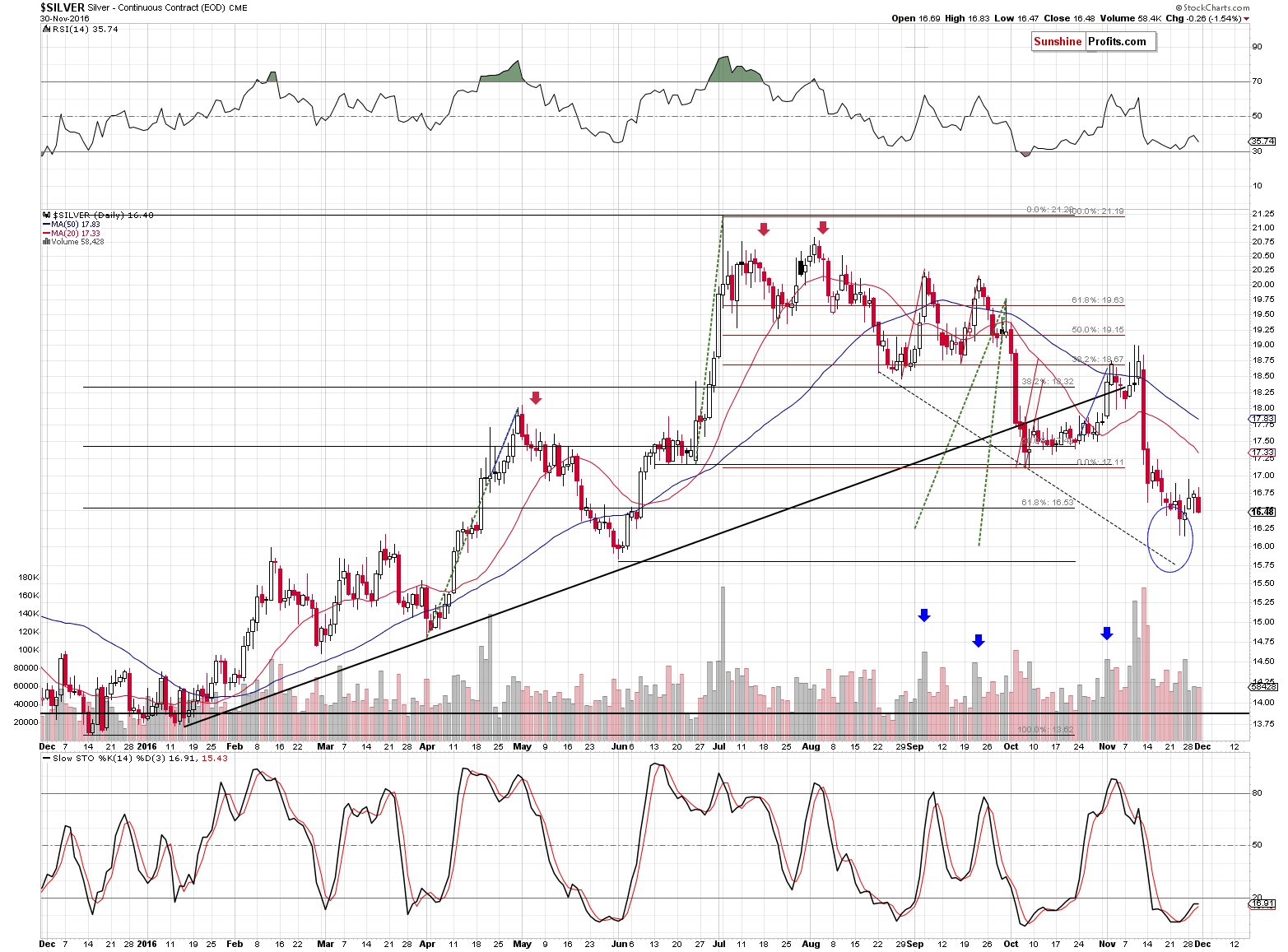This screenshot has height=952, width=1288.
Task: Click the 38.2%: 18.67 Fibonacci label
Action: tap(1098, 360)
